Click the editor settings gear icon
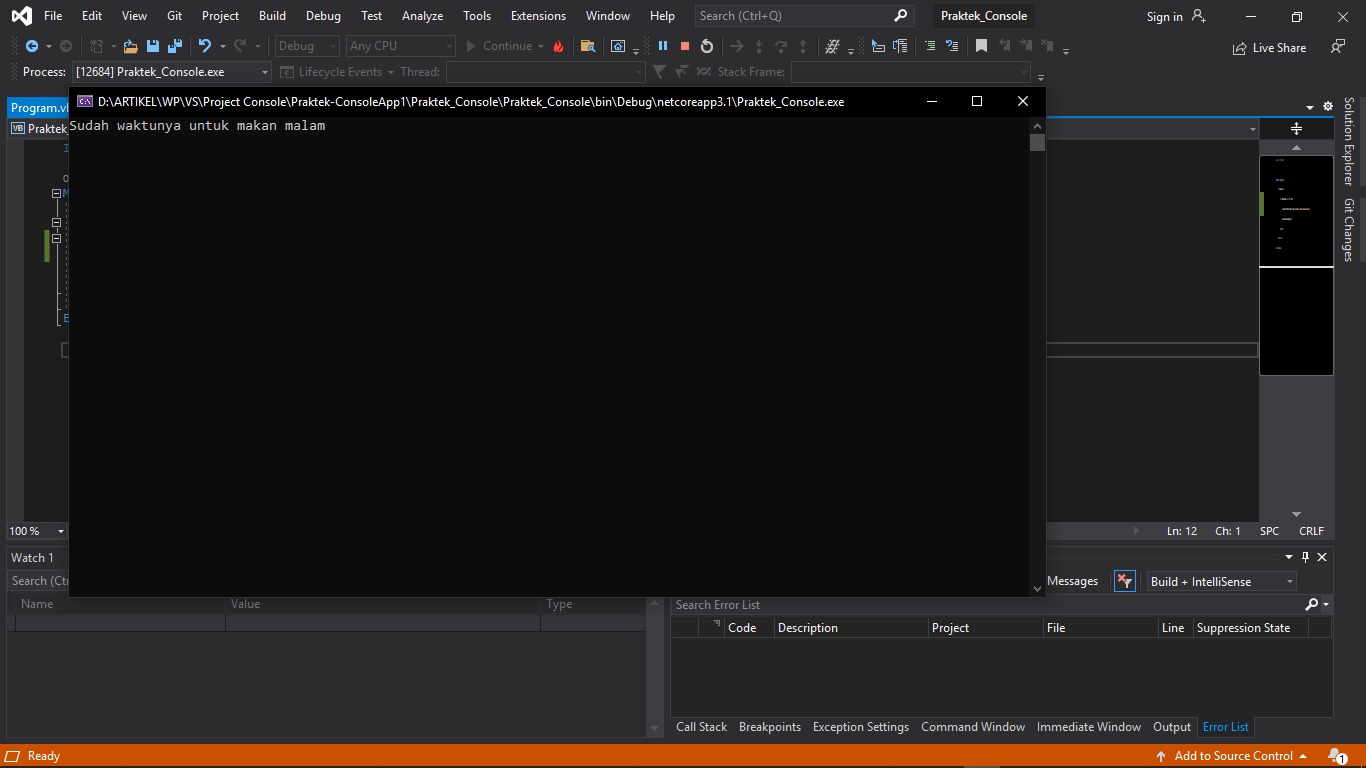This screenshot has width=1366, height=768. (1328, 107)
